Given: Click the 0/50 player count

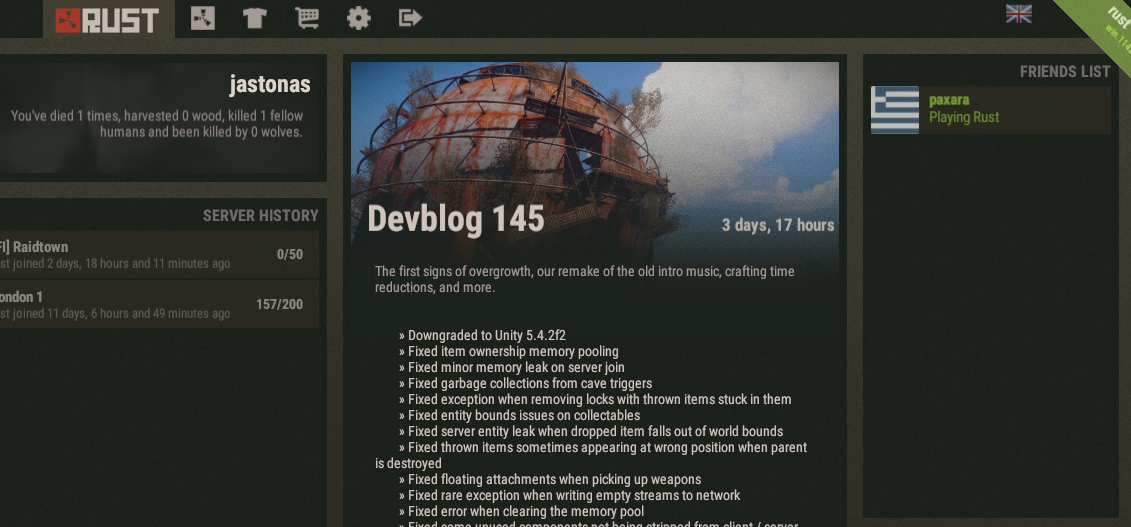Looking at the screenshot, I should pyautogui.click(x=290, y=254).
